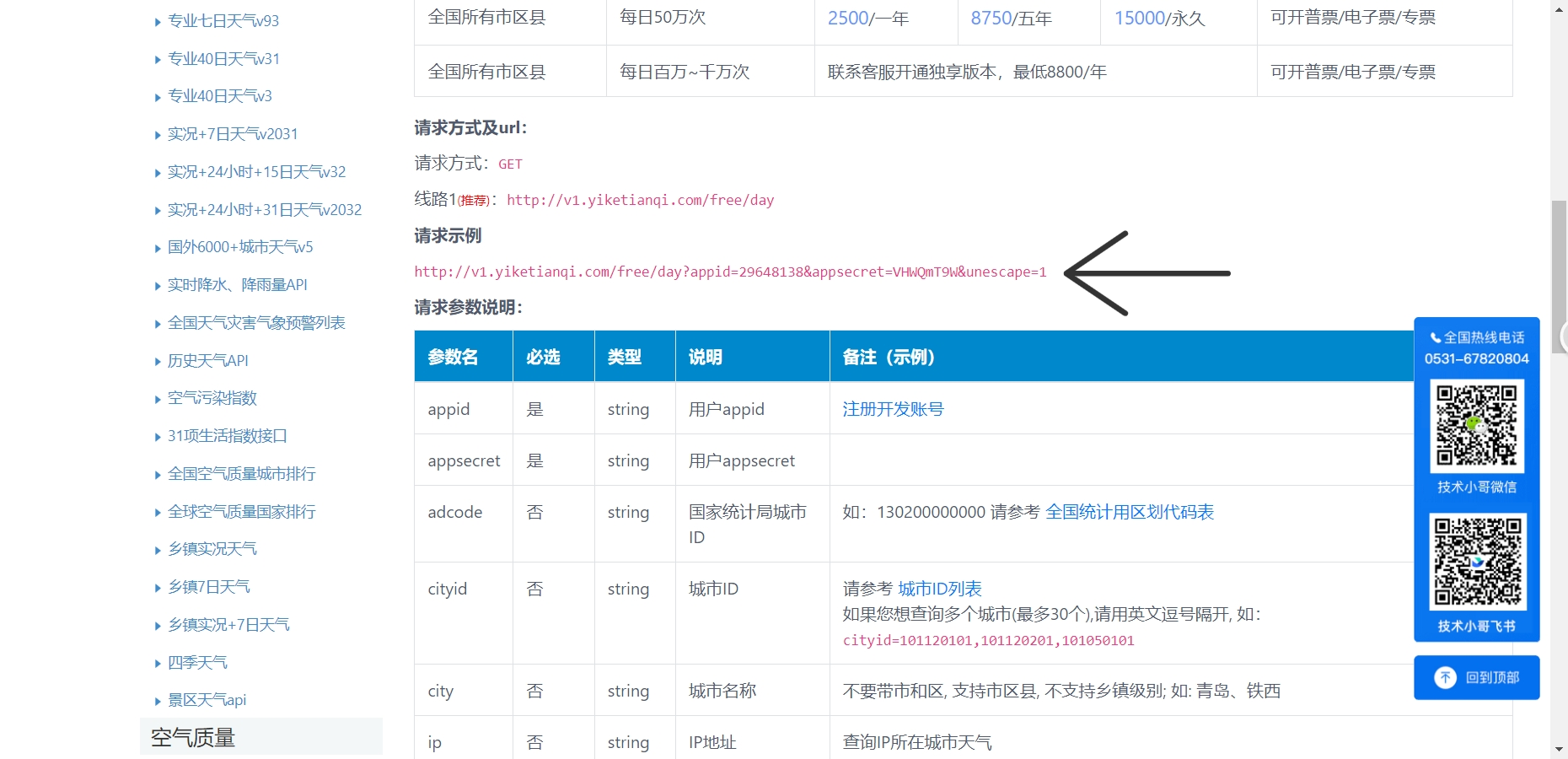Click the scrollbar down arrow
Screen dimensions: 1568x759
tap(1560, 749)
